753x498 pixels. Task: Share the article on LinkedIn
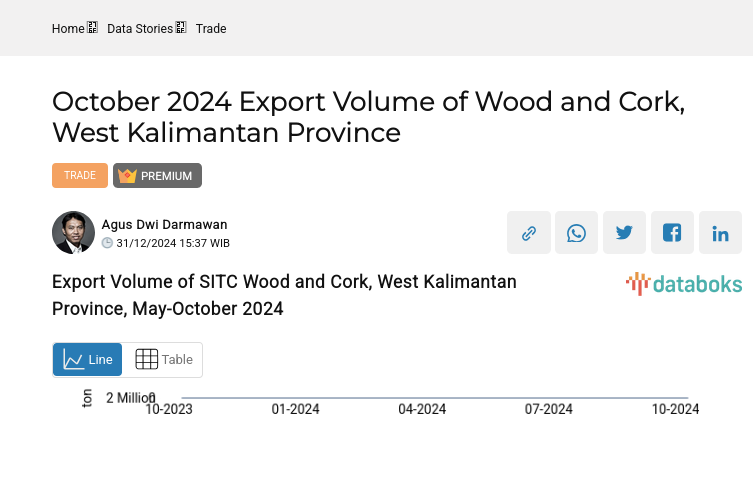tap(720, 233)
